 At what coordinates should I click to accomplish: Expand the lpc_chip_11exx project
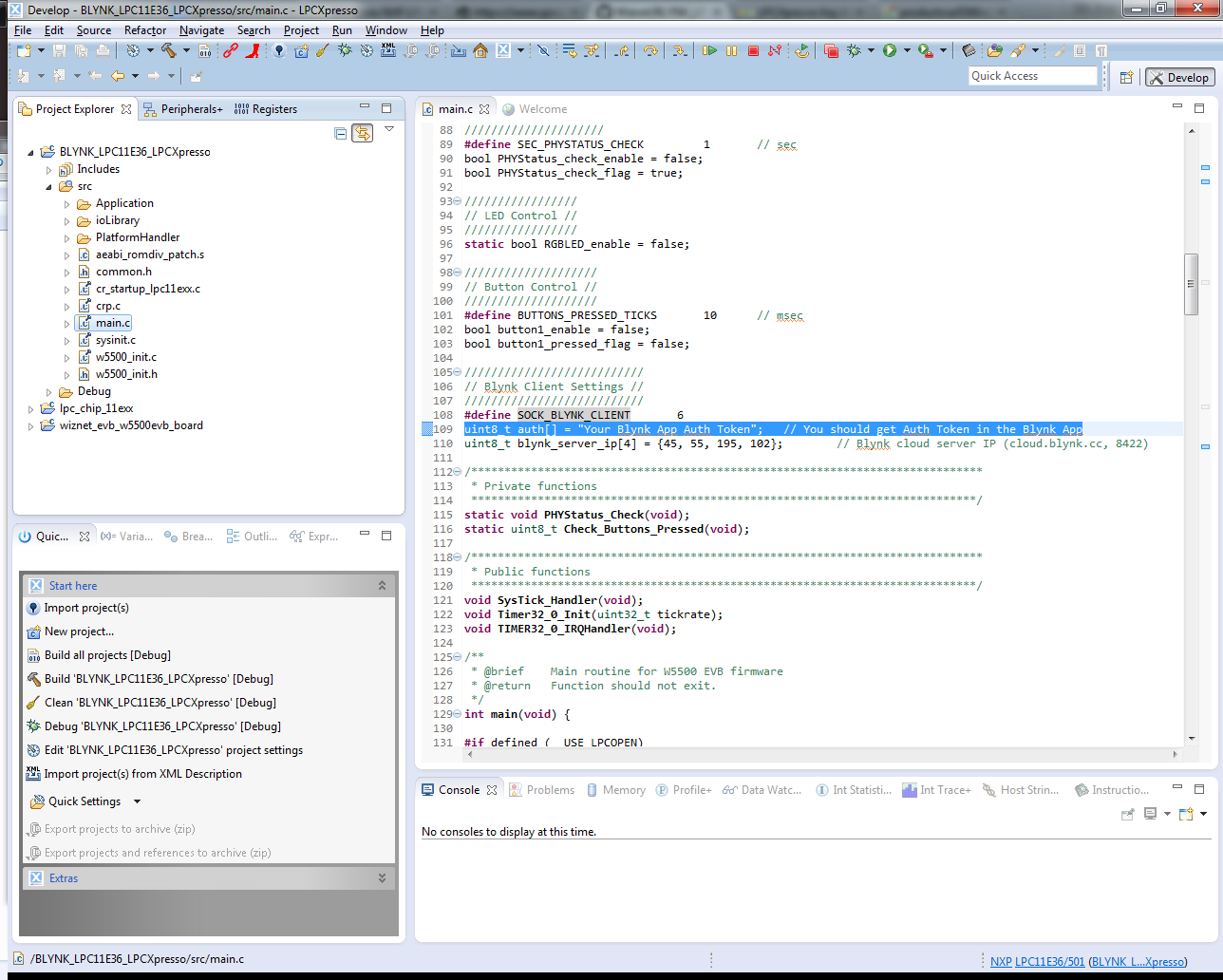[x=30, y=408]
